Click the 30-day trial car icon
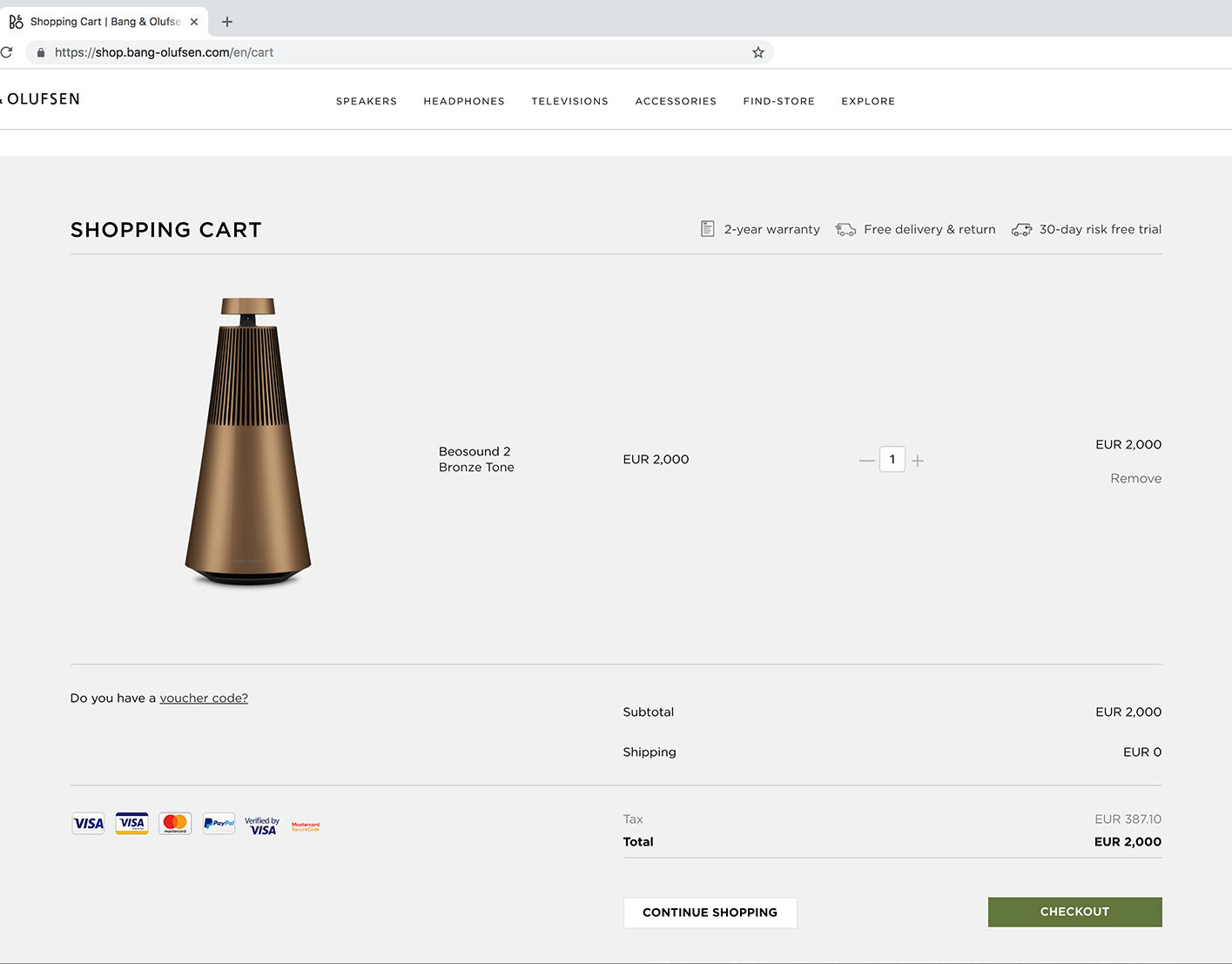The height and width of the screenshot is (964, 1232). click(1021, 230)
